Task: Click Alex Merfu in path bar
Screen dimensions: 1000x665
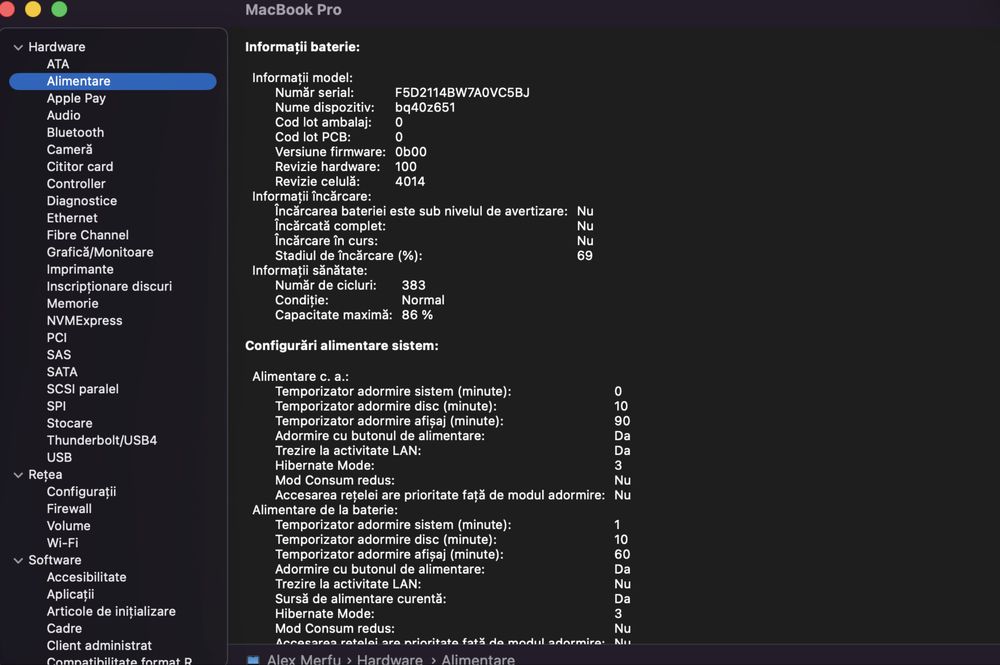Action: [x=304, y=659]
